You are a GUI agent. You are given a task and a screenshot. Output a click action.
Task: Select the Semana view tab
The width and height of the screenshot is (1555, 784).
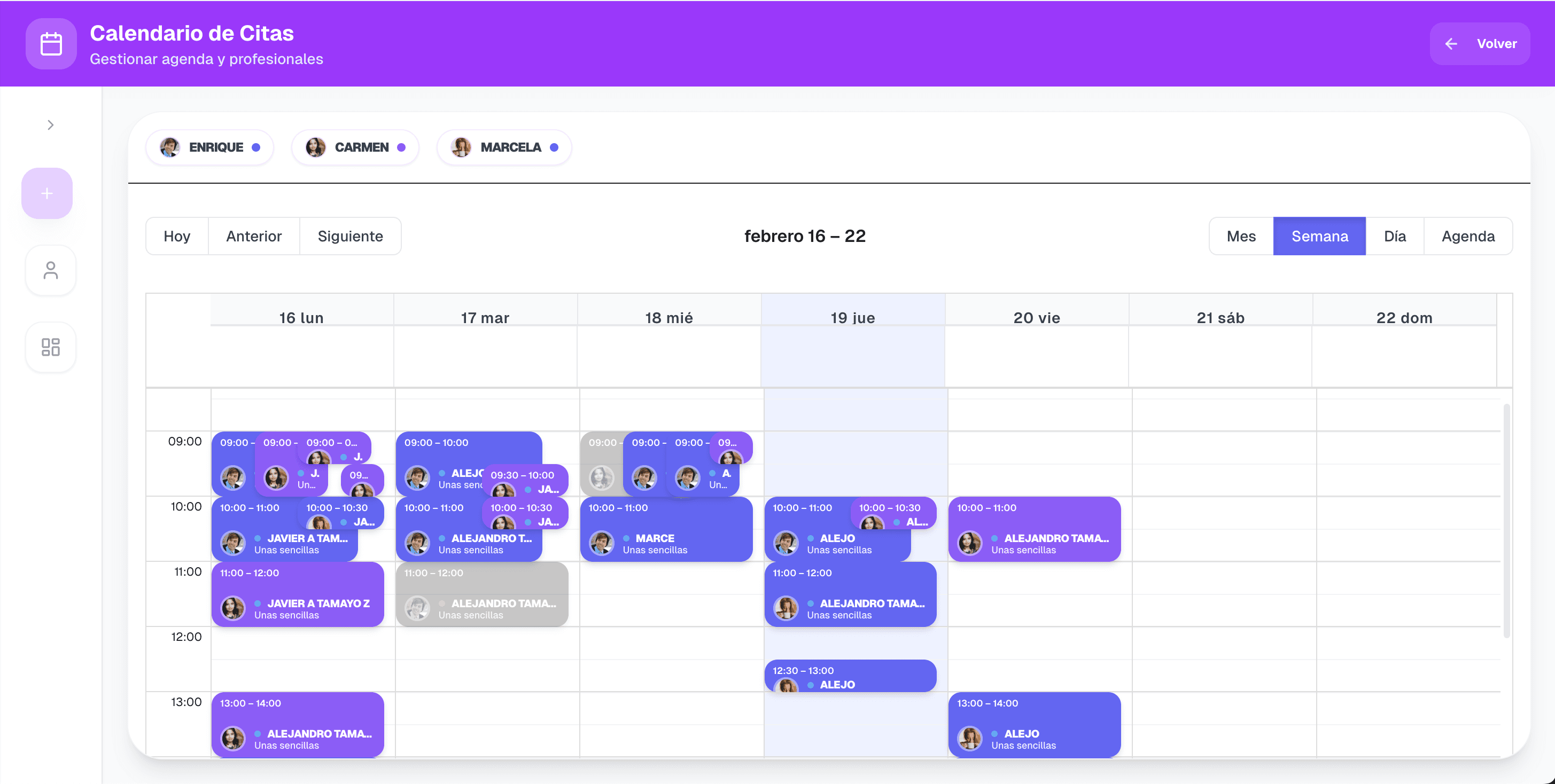(x=1319, y=236)
